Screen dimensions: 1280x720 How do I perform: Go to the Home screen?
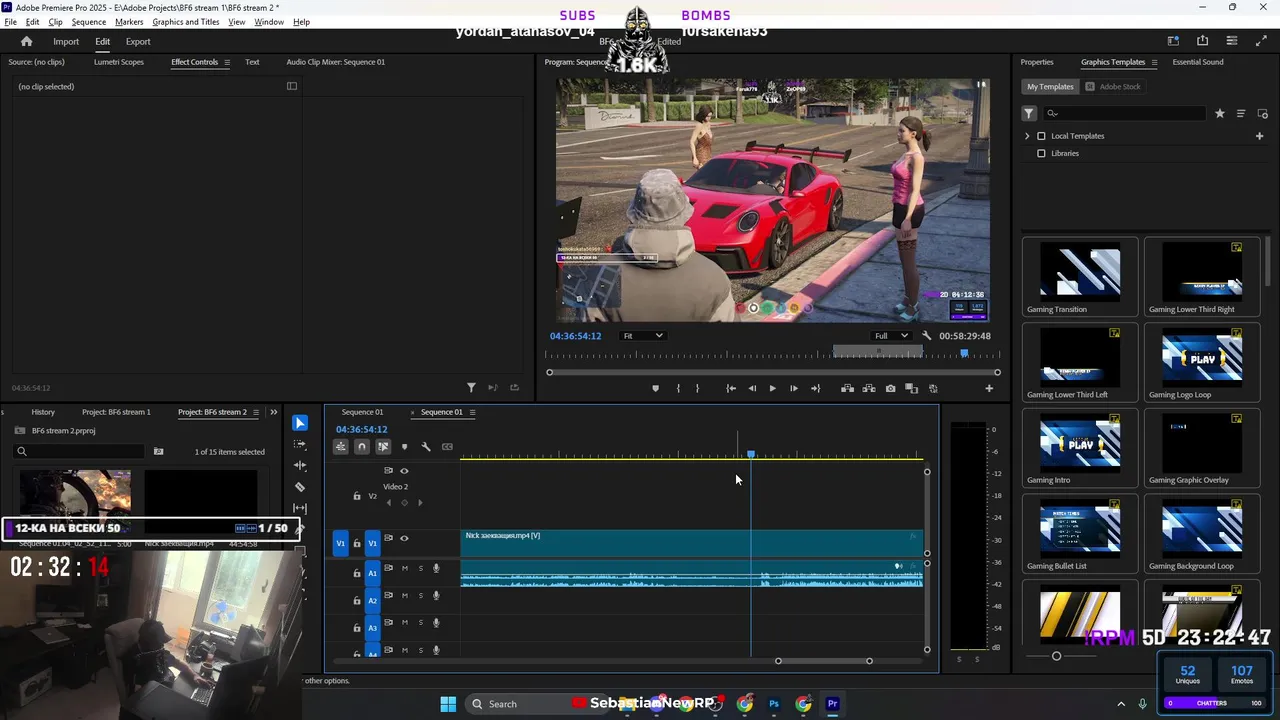tap(27, 42)
